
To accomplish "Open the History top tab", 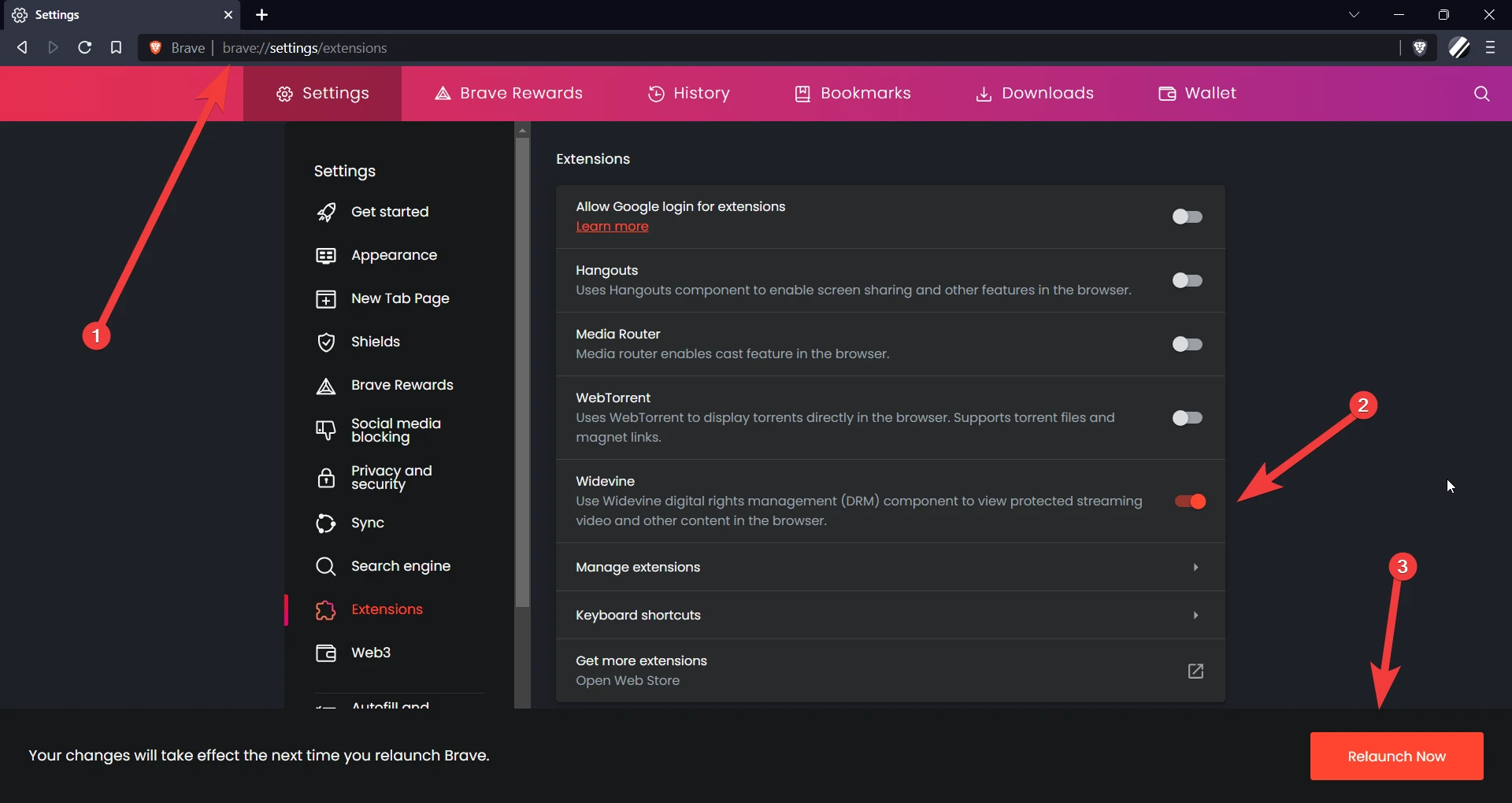I will pos(689,94).
